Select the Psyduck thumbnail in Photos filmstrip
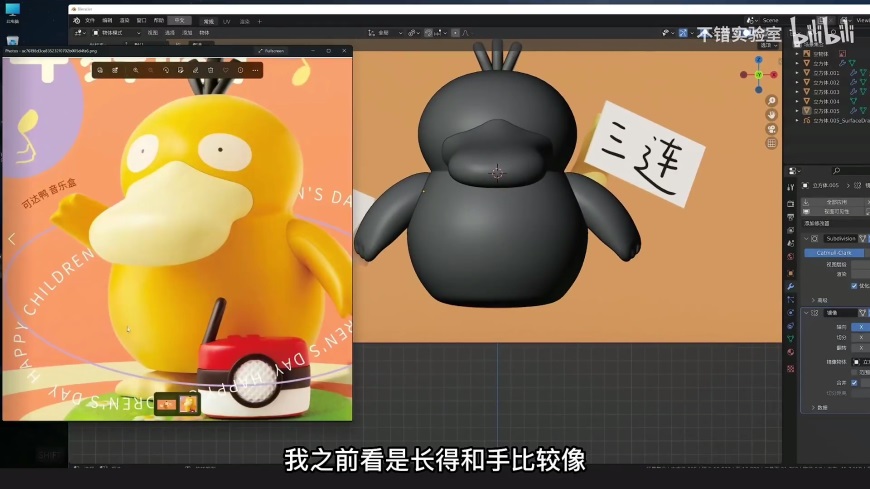The image size is (870, 489). [188, 404]
